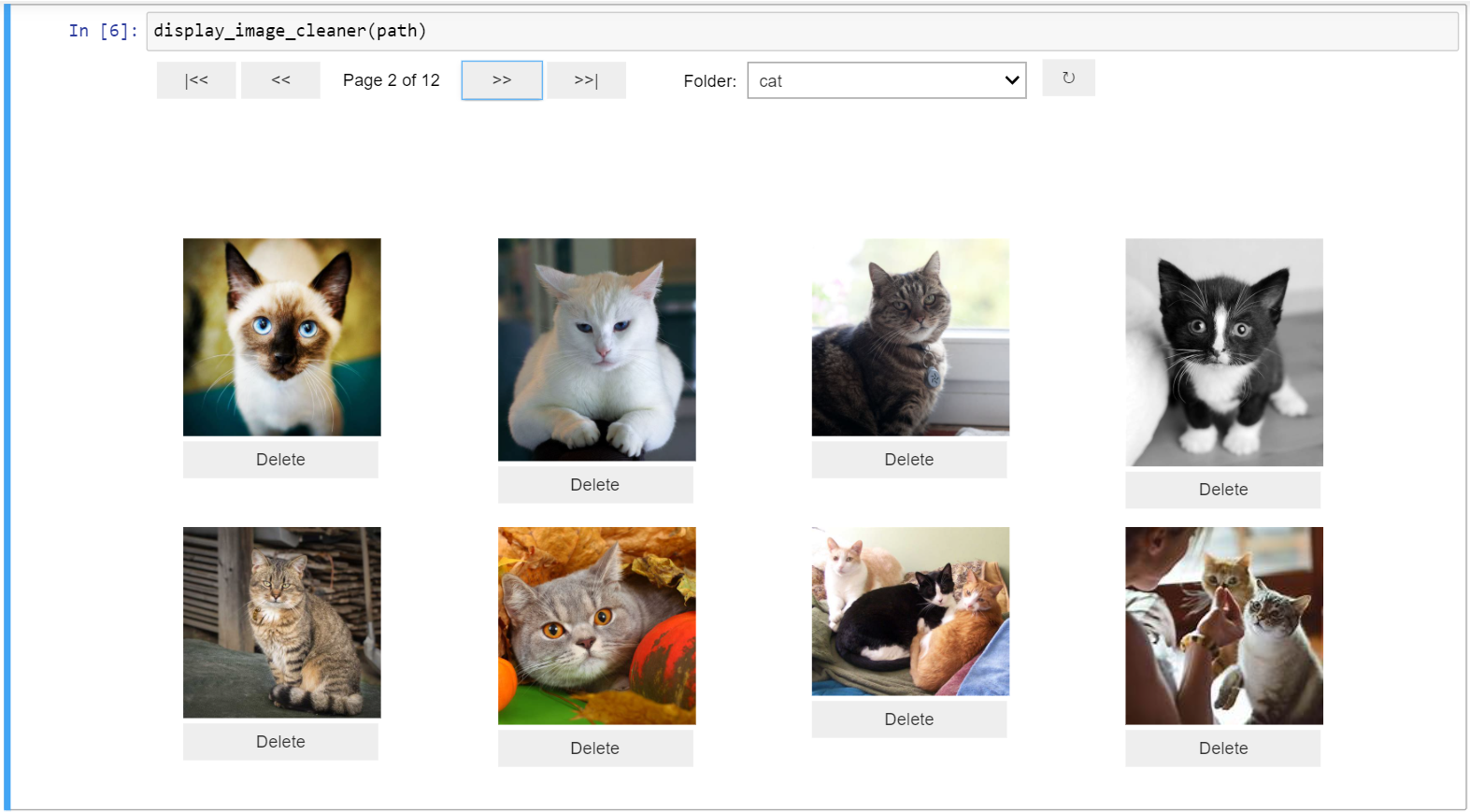This screenshot has width=1470, height=812.
Task: Advance to next page with >> button
Action: tap(502, 80)
